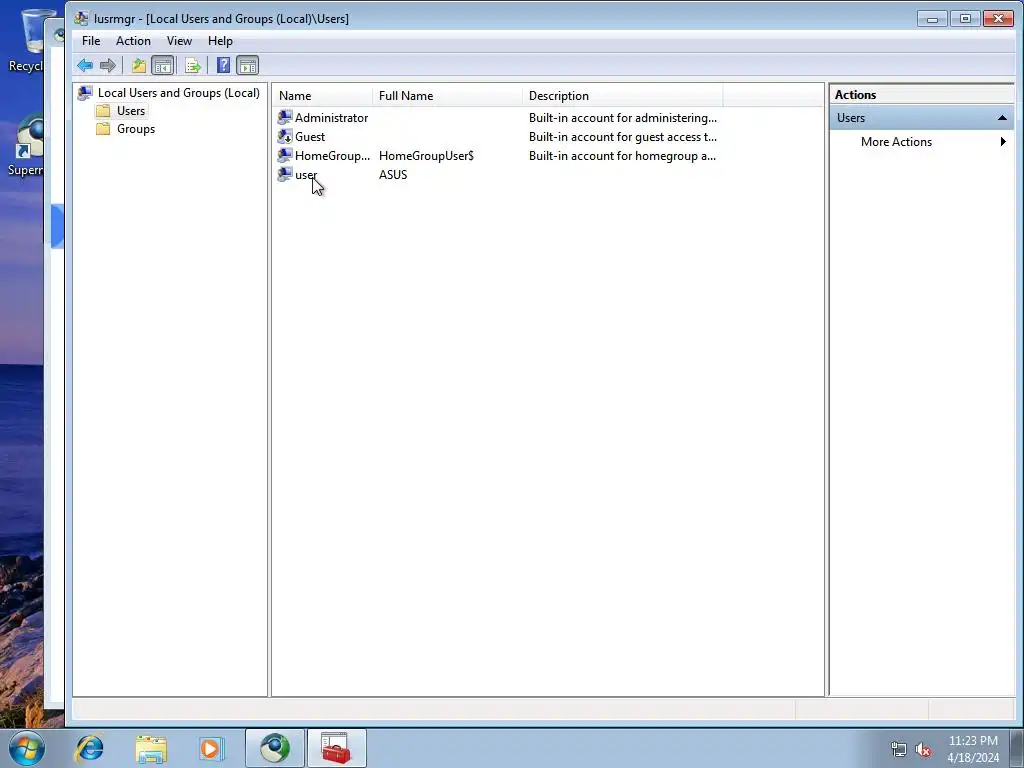Click the Forward arrow toolbar icon
Screen dimensions: 1024x768
[108, 65]
